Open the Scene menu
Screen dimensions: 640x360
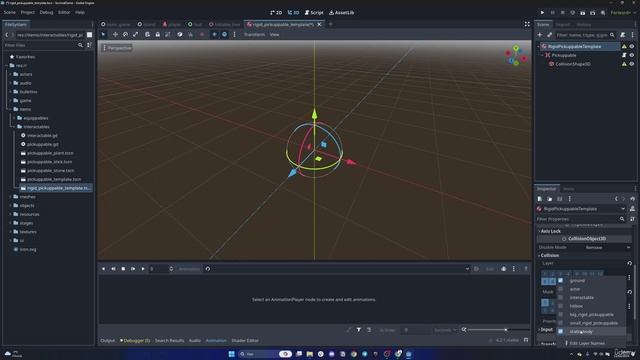(x=10, y=13)
